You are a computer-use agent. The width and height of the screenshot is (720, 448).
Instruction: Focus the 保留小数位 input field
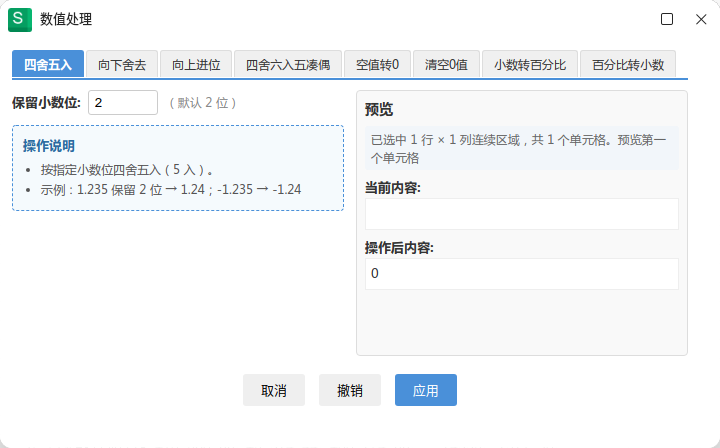pyautogui.click(x=123, y=102)
